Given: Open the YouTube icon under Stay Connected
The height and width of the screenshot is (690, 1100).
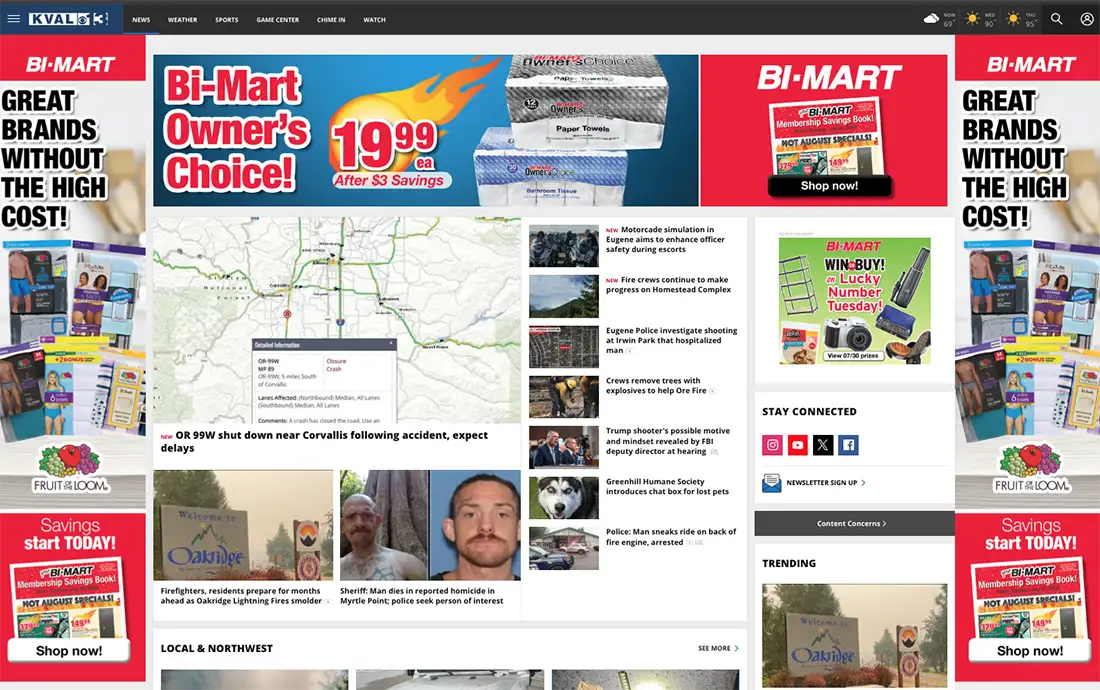Looking at the screenshot, I should pyautogui.click(x=798, y=445).
